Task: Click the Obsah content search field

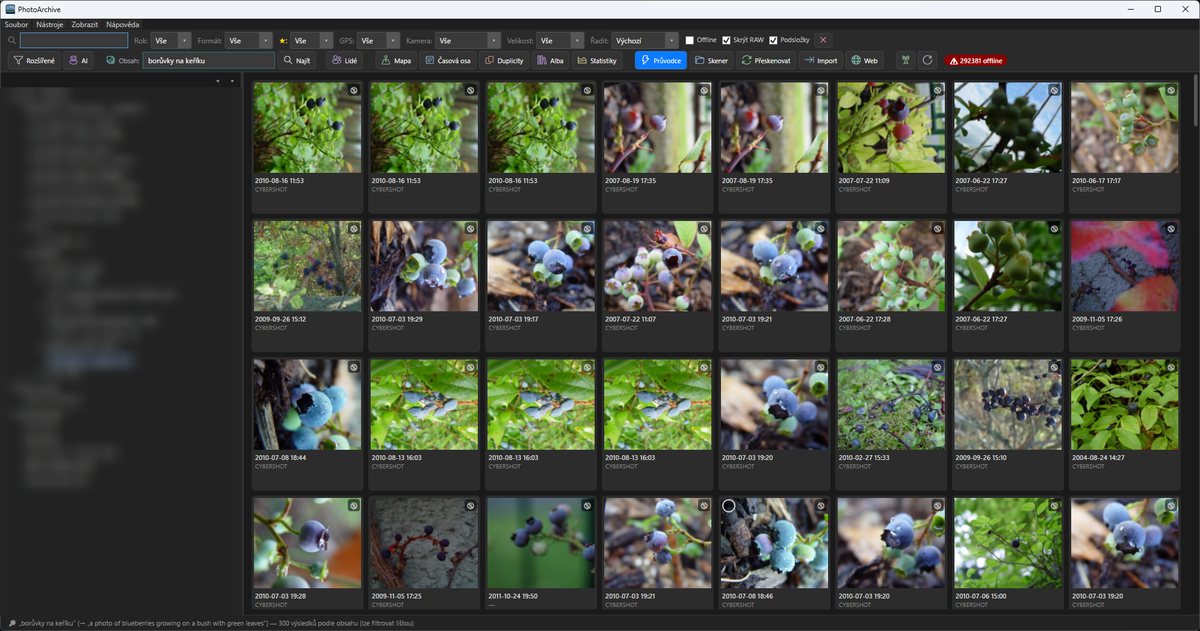Action: [x=208, y=60]
